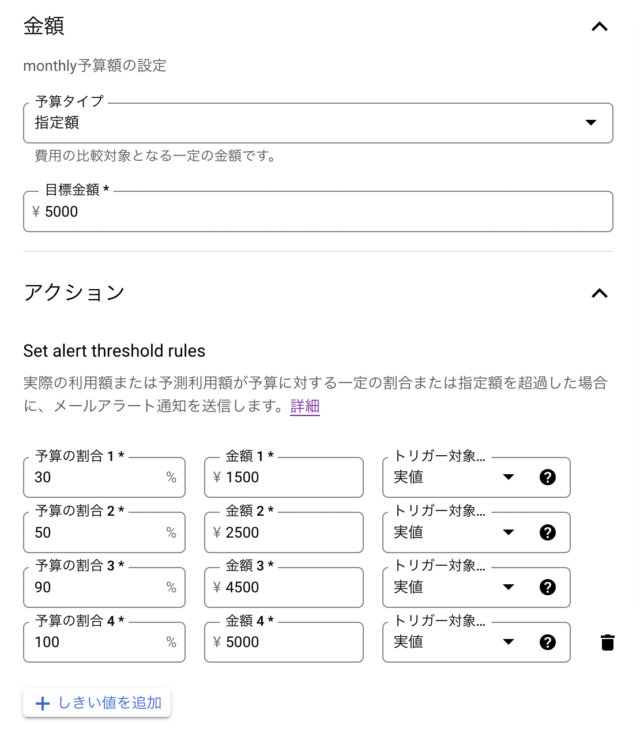The width and height of the screenshot is (640, 756).
Task: Click help icon for threshold 4 trigger
Action: pos(547,642)
